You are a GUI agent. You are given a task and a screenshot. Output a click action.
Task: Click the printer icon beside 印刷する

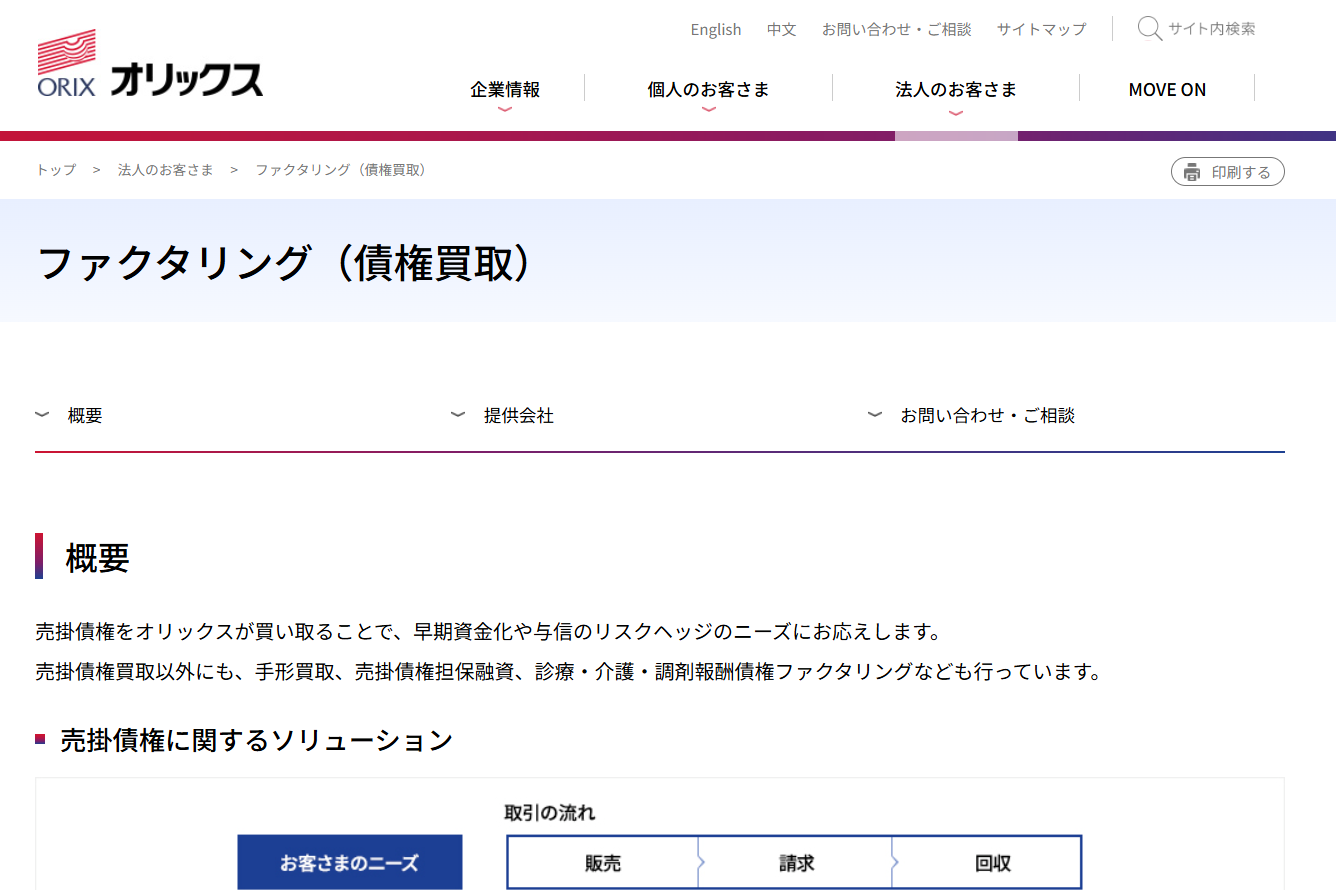(1191, 172)
